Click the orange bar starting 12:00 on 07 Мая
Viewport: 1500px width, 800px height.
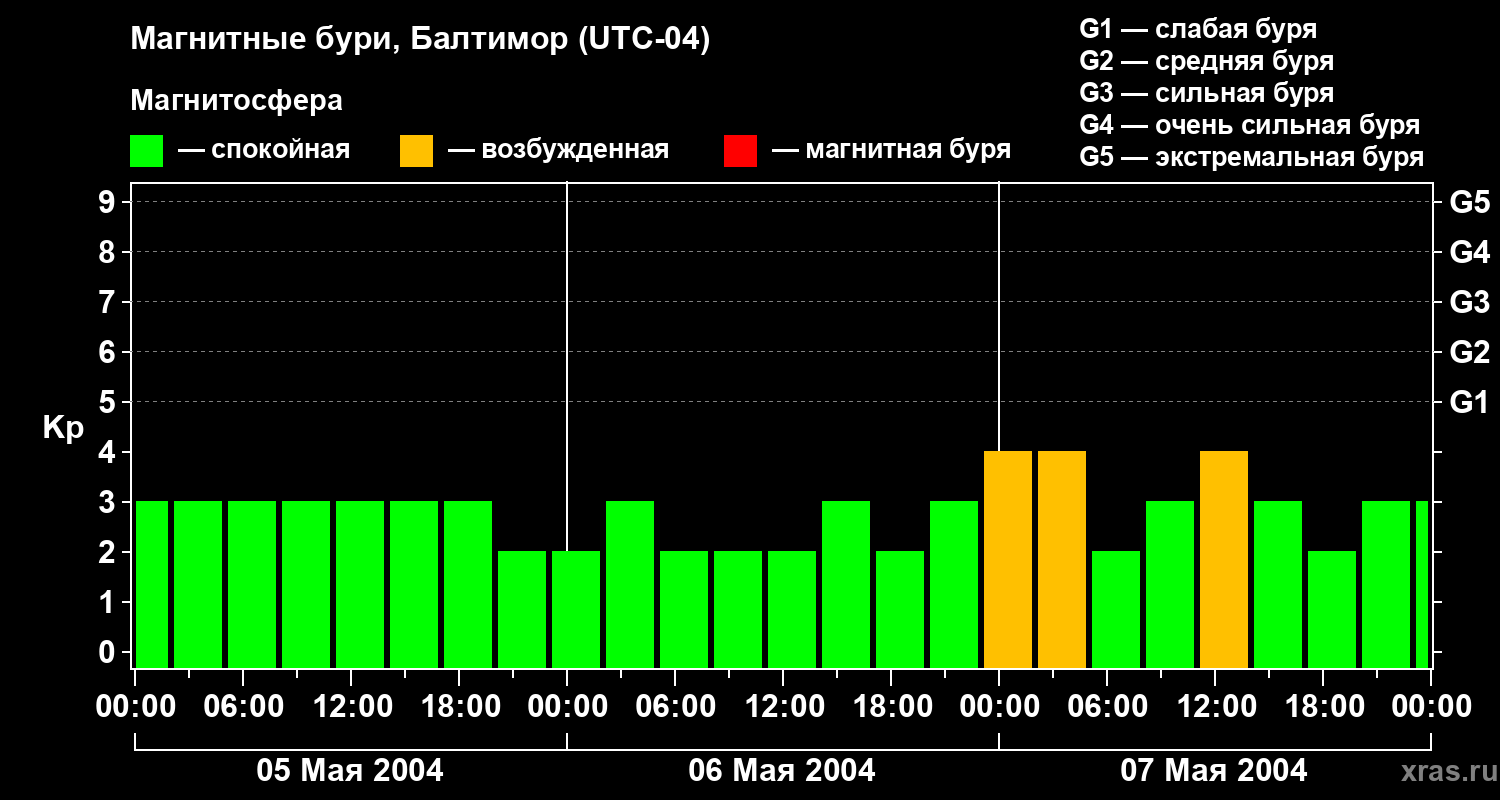[1224, 560]
